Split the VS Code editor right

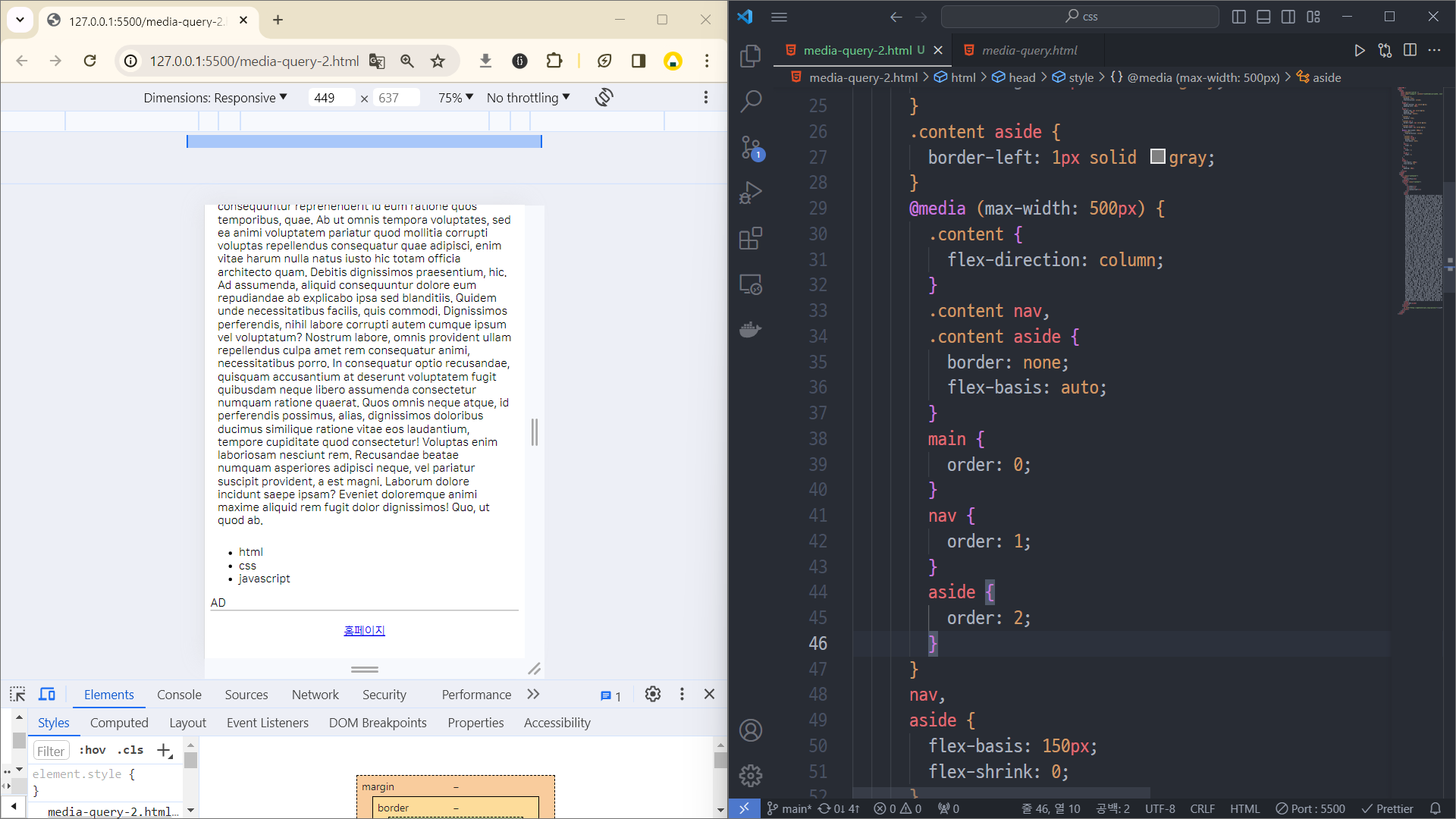1410,50
